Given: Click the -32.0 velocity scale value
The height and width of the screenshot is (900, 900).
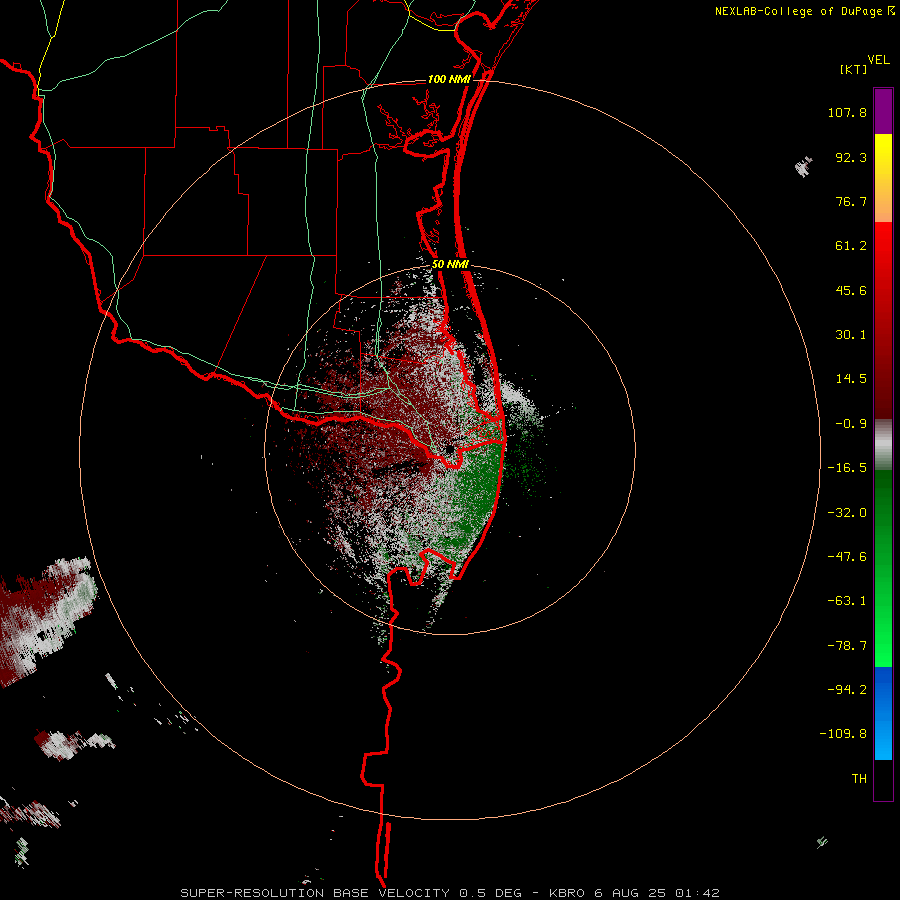Looking at the screenshot, I should coord(847,513).
